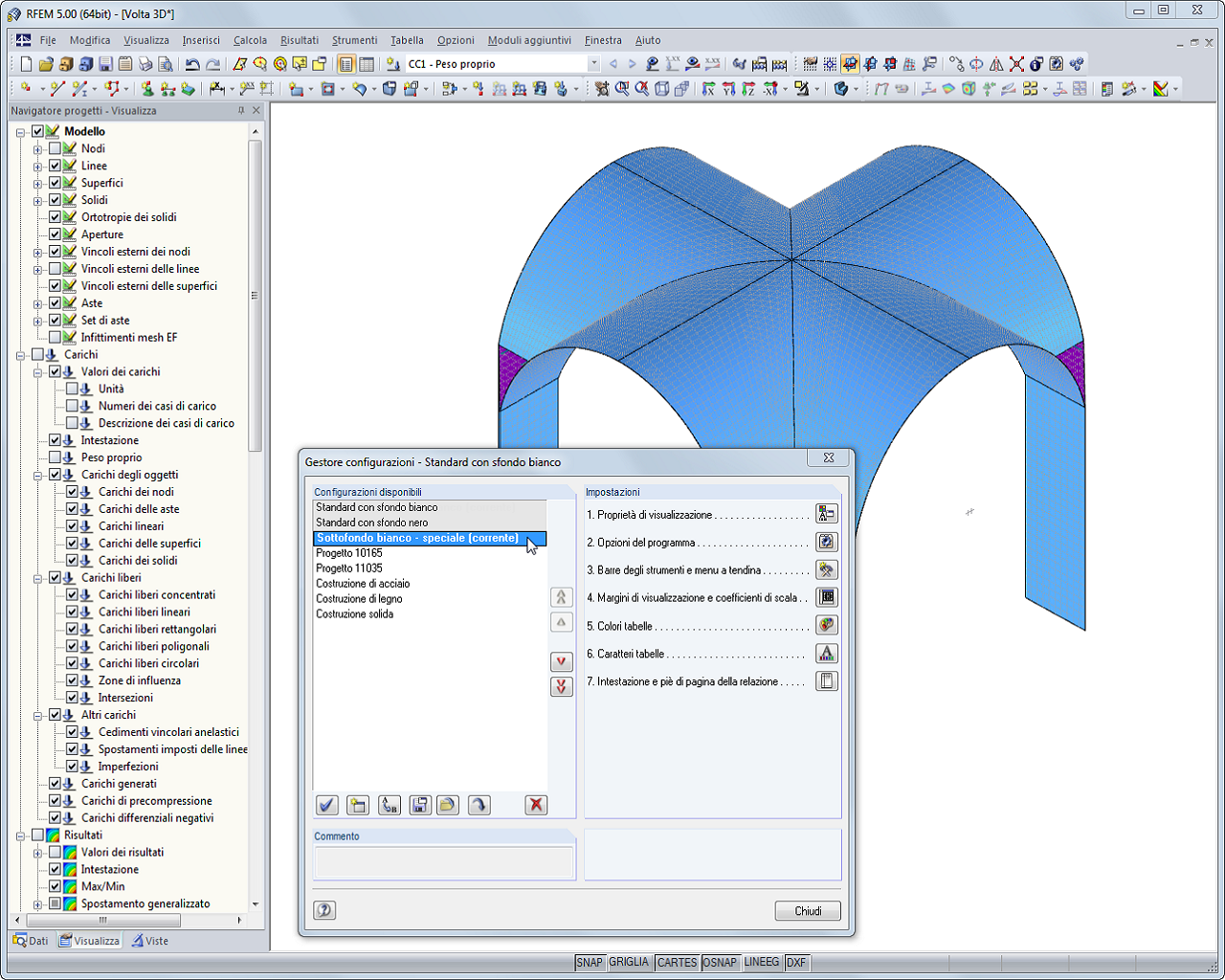Save the configuration with the diskette icon

tap(418, 805)
